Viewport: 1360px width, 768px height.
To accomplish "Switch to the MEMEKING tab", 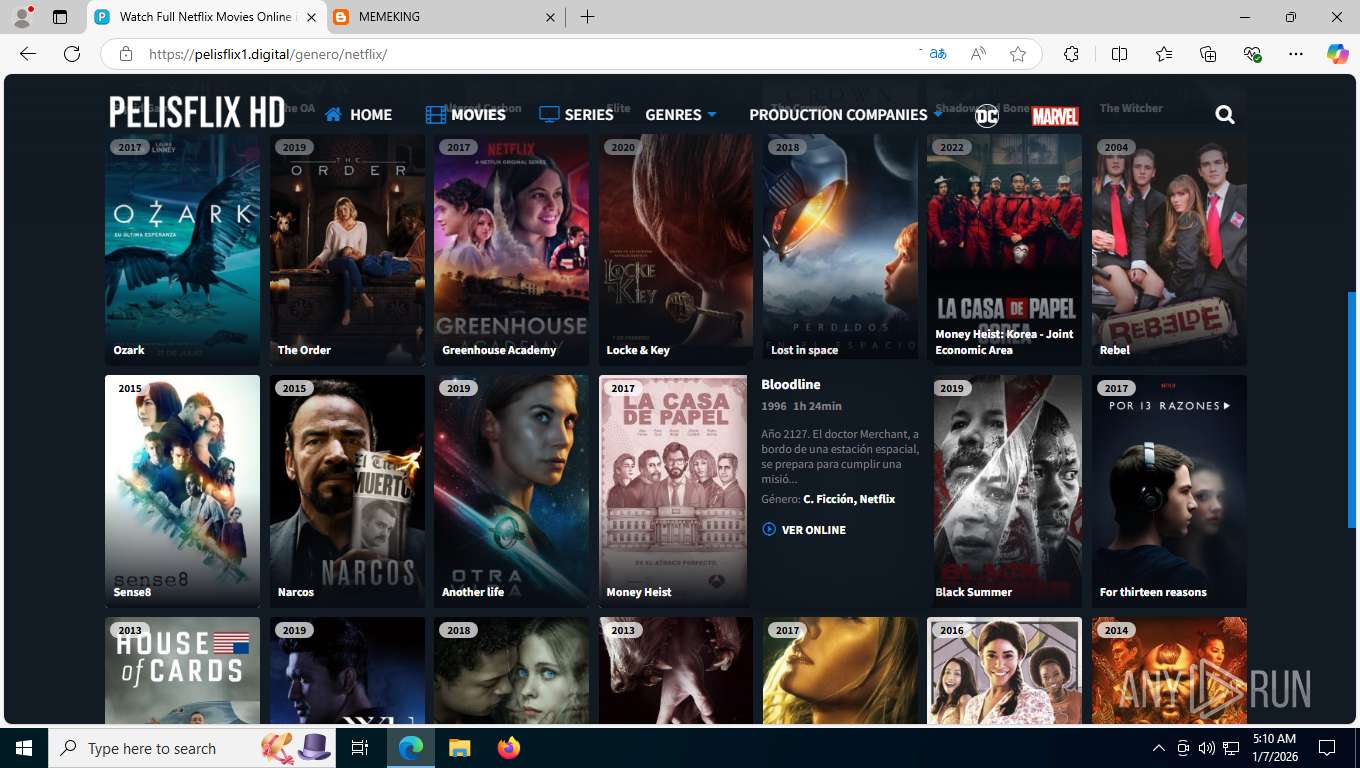I will 445,17.
